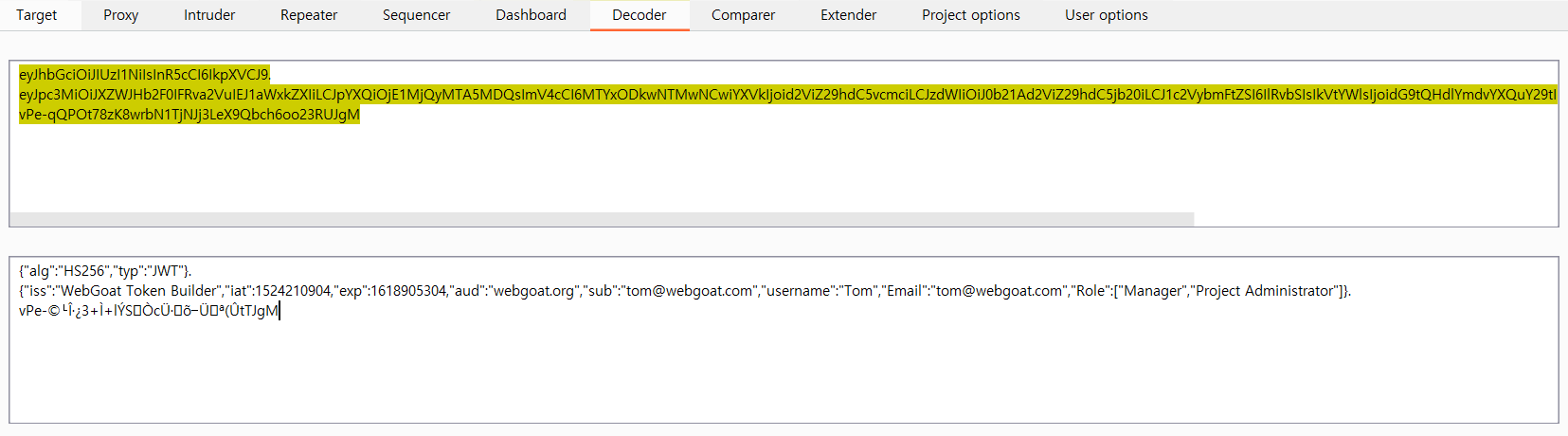The width and height of the screenshot is (1568, 436).
Task: Go to the Intruder tab
Action: pos(209,15)
